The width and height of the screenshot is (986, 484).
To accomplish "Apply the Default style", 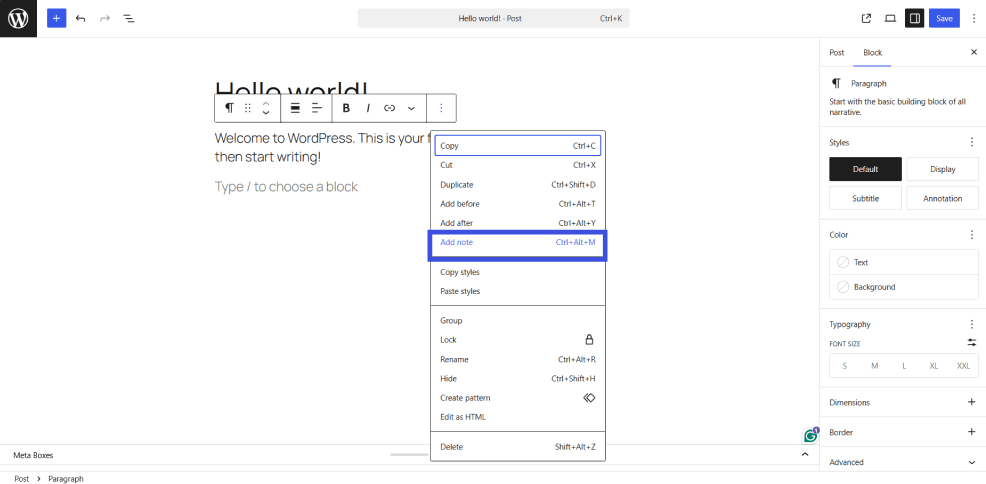I will tap(865, 169).
